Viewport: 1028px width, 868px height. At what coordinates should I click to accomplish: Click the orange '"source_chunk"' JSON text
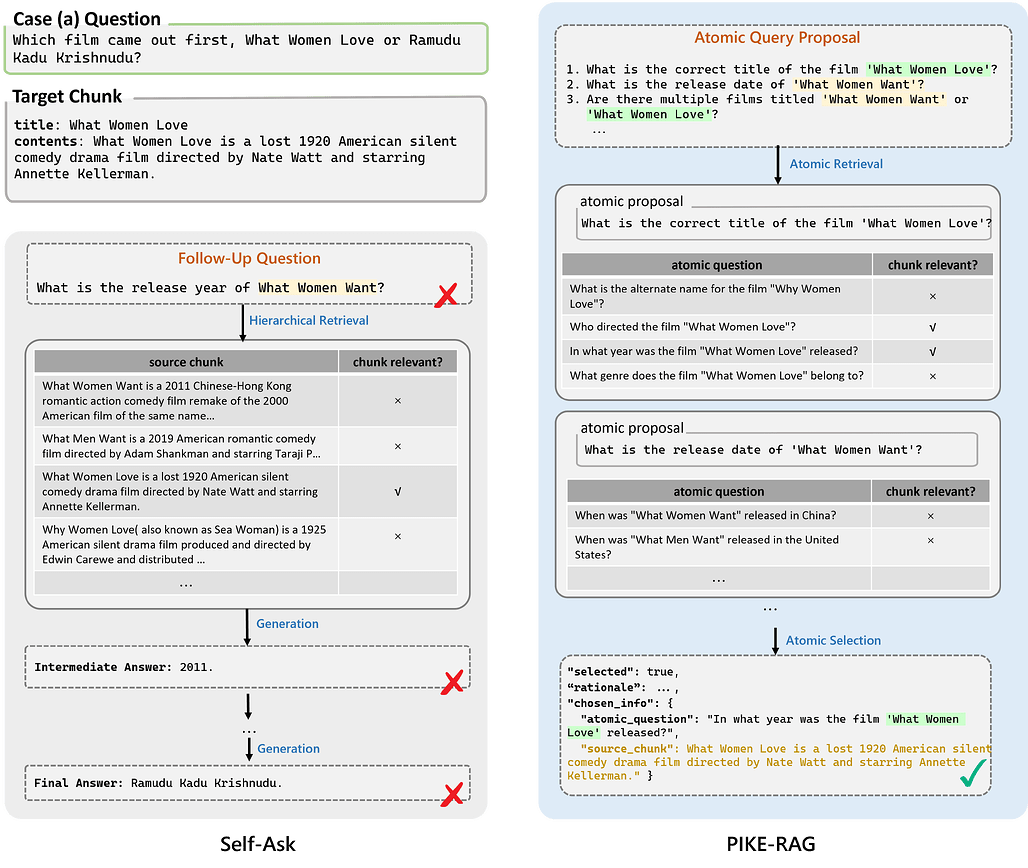tap(779, 762)
